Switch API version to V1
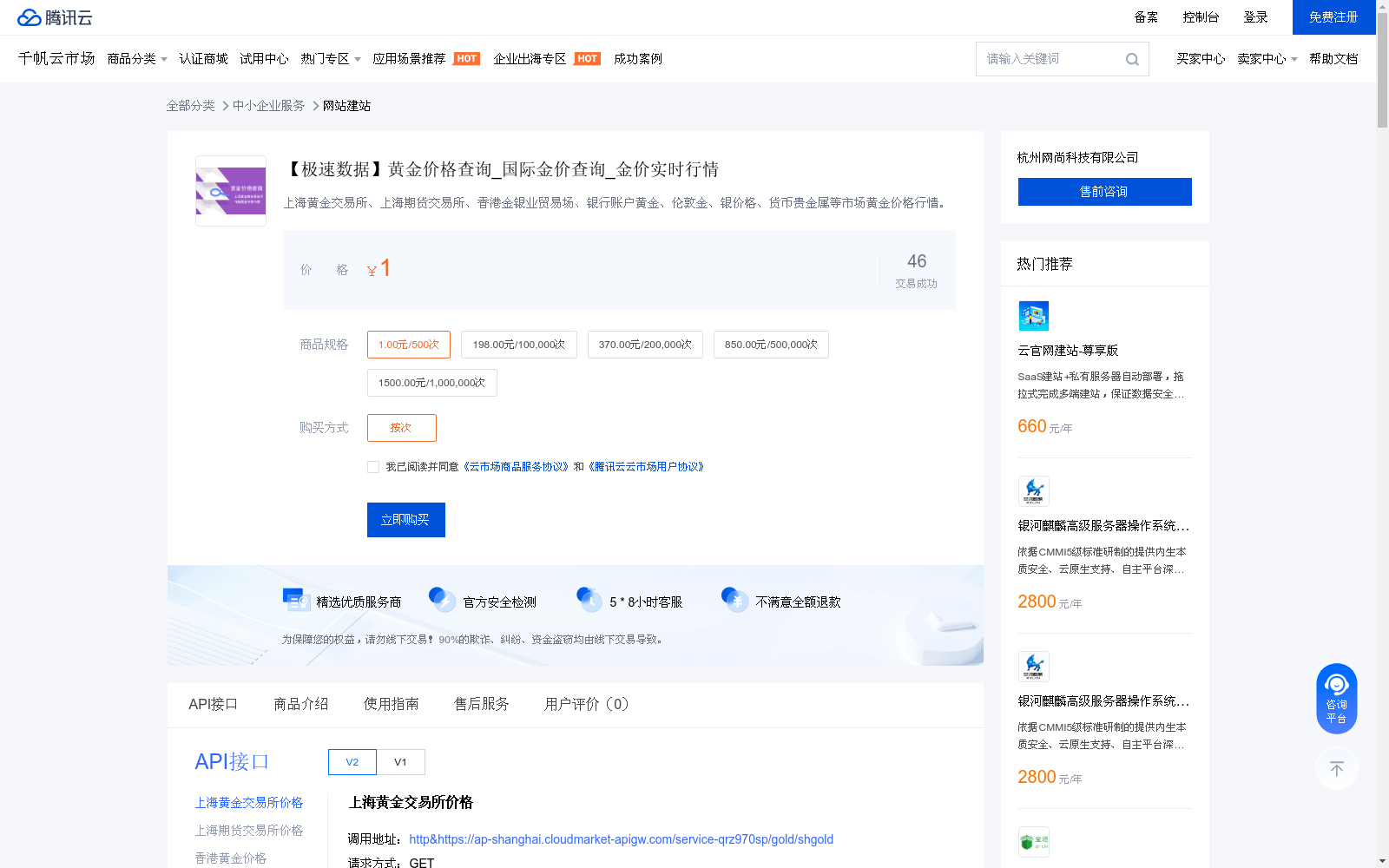Viewport: 1389px width, 868px height. click(x=401, y=762)
